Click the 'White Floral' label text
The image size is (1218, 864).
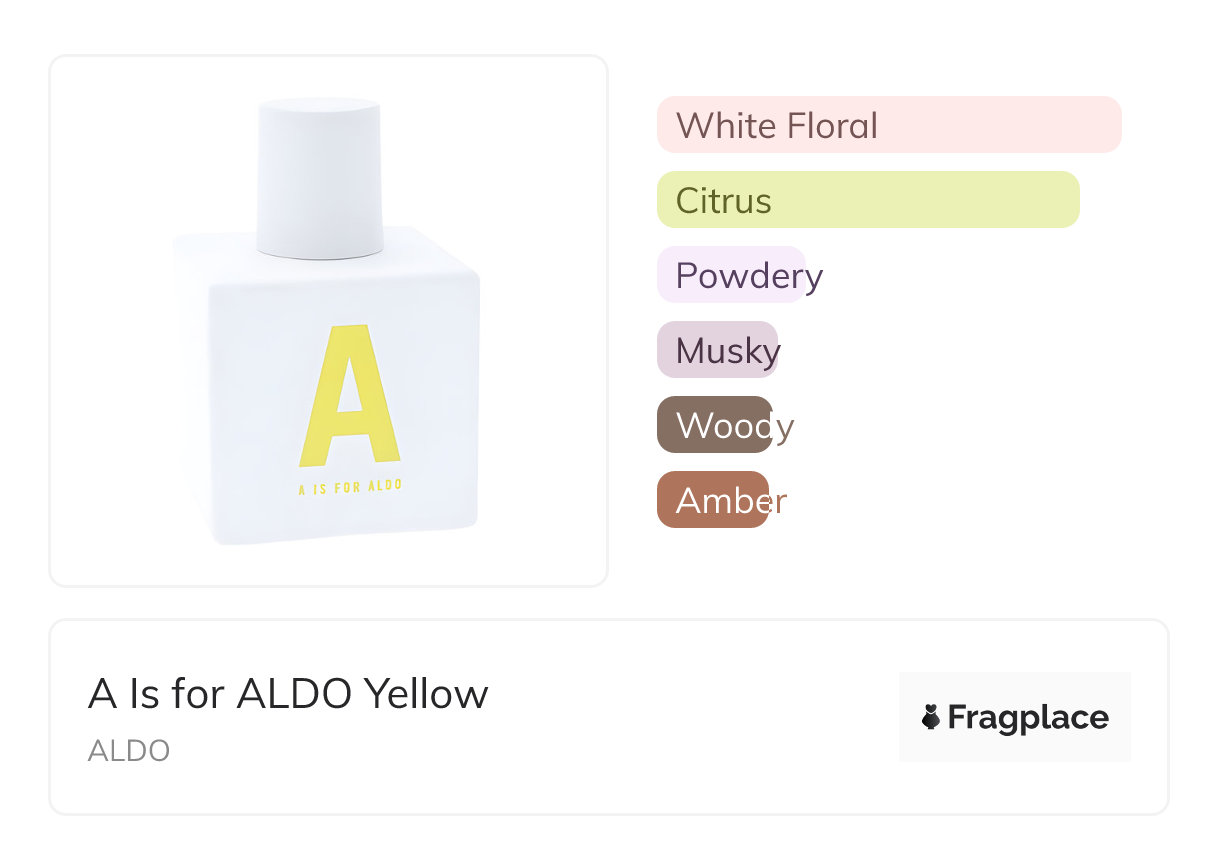pyautogui.click(x=777, y=126)
